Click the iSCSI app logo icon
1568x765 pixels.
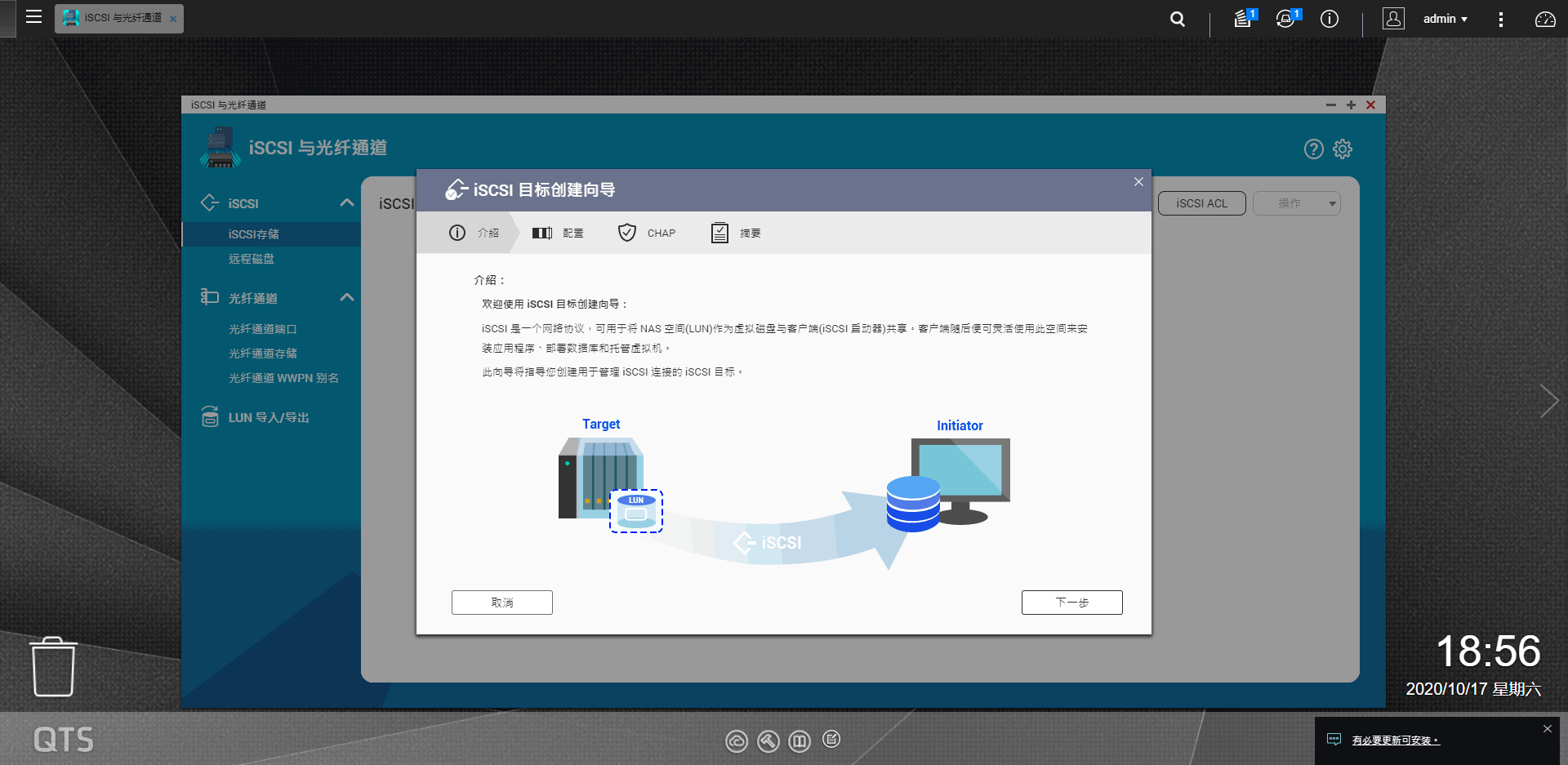220,148
